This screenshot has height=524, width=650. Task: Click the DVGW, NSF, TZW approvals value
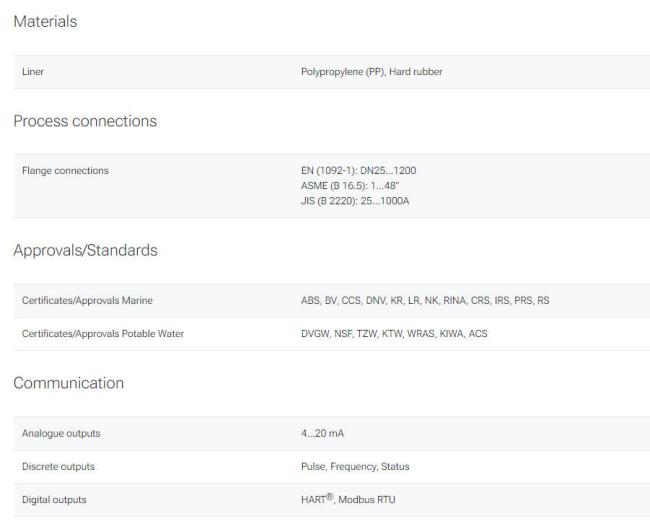[394, 334]
